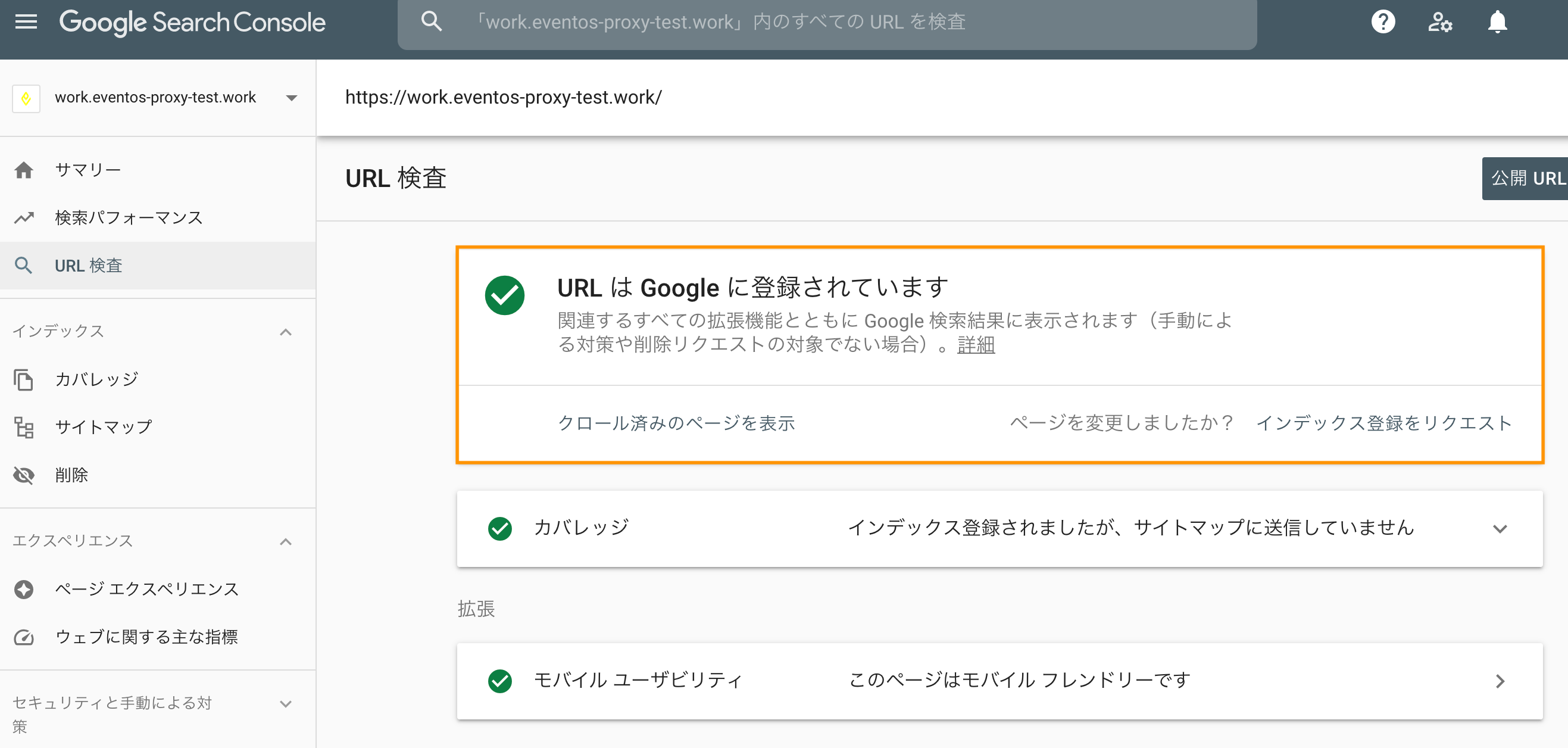Click the モバイル ユーザビリティ label in the result card

pos(638,680)
